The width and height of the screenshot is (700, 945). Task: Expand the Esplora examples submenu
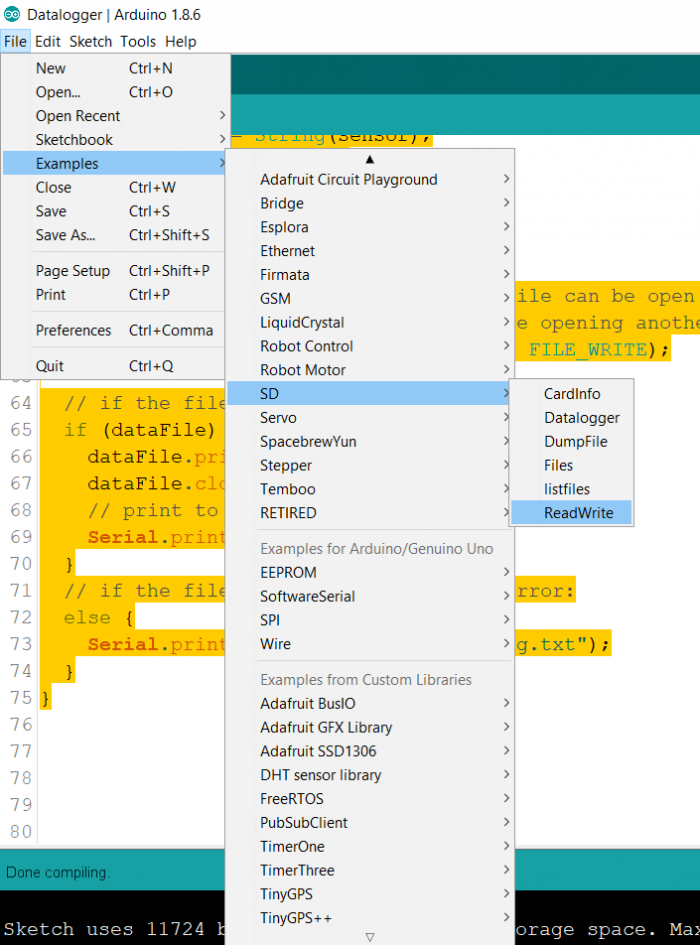point(370,227)
